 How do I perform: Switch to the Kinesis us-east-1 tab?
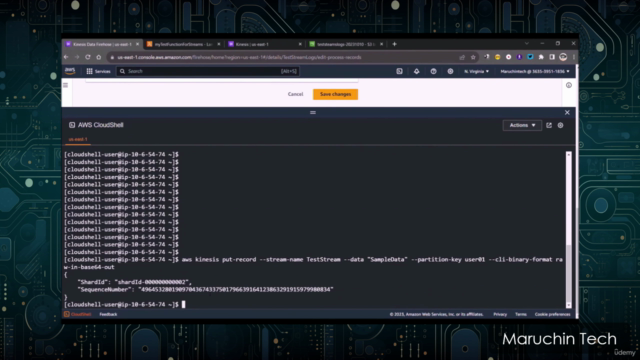265,44
